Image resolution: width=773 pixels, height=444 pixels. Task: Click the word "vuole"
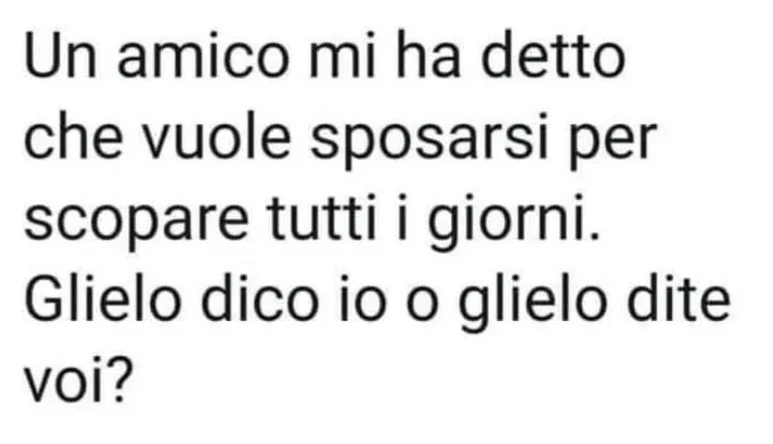point(216,138)
